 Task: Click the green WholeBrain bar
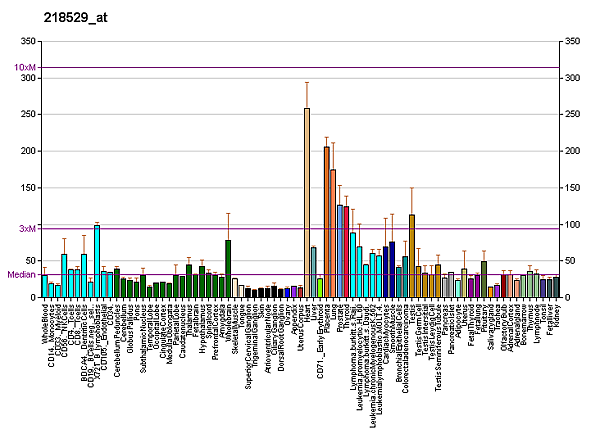click(x=228, y=268)
